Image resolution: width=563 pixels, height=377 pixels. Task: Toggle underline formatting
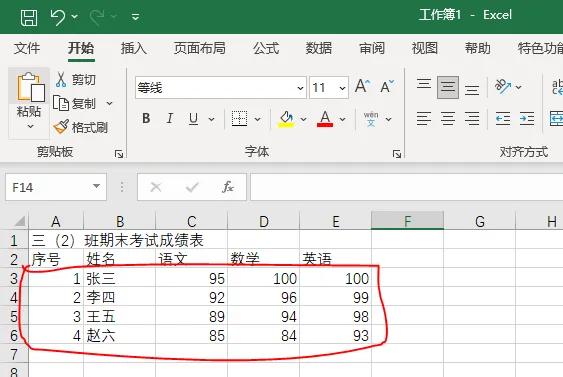click(194, 118)
